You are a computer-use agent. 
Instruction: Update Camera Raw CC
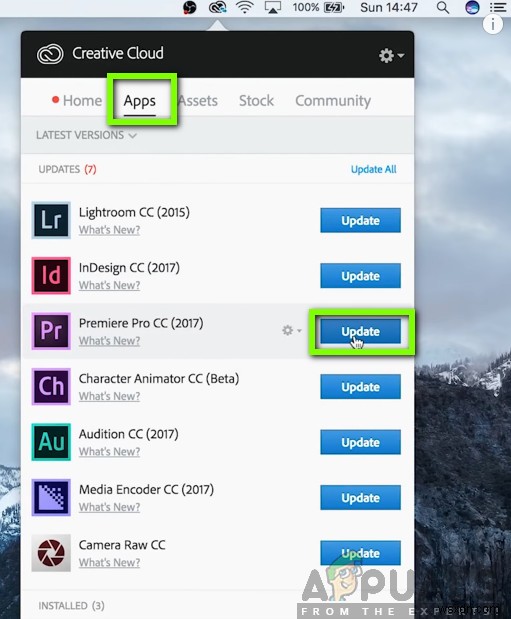point(361,553)
